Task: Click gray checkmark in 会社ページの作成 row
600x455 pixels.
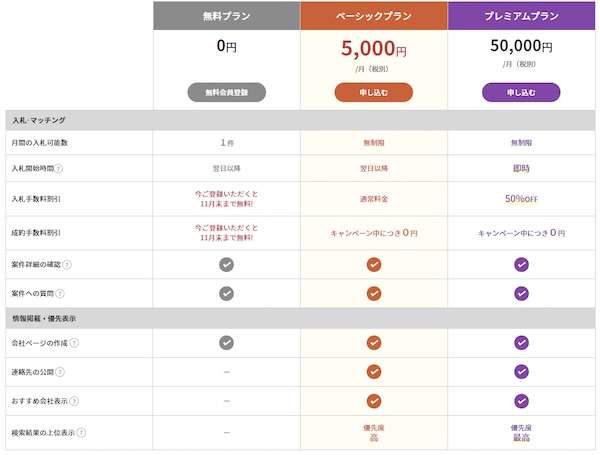Action: [x=226, y=343]
